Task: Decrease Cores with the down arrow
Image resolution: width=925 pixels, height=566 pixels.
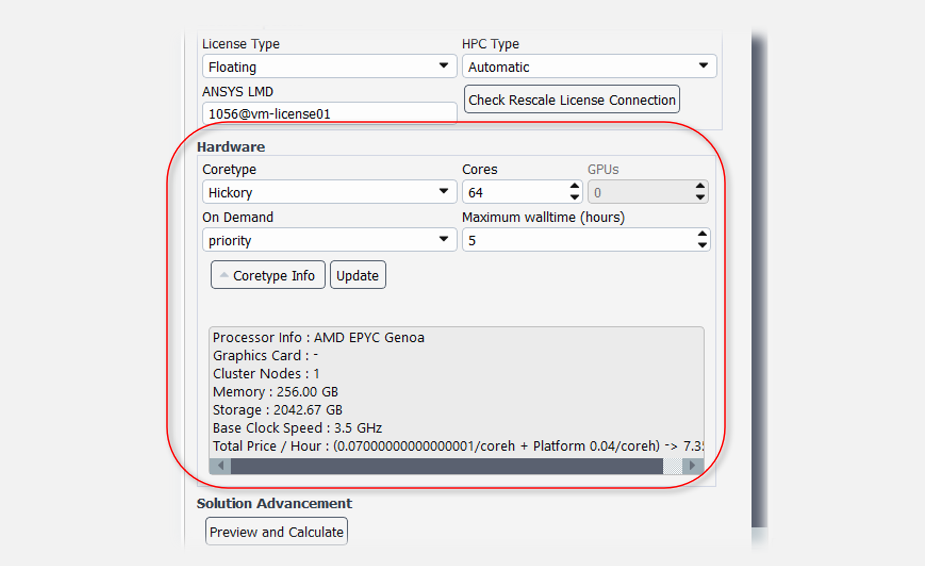Action: coord(575,197)
